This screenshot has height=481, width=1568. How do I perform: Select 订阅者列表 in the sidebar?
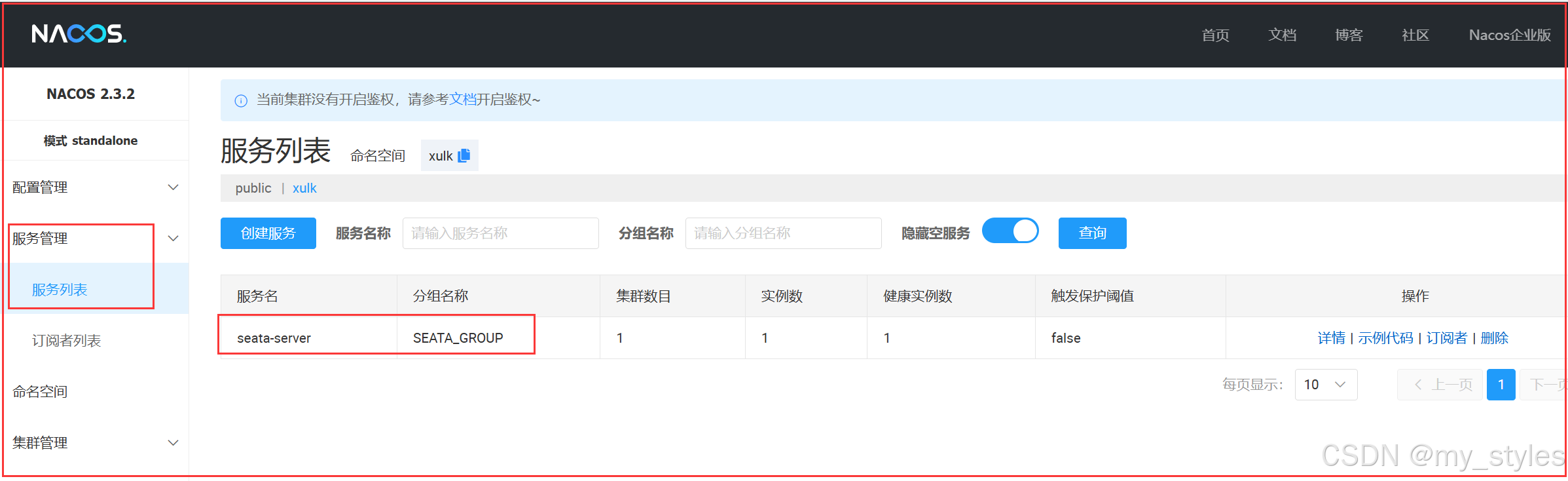click(66, 341)
